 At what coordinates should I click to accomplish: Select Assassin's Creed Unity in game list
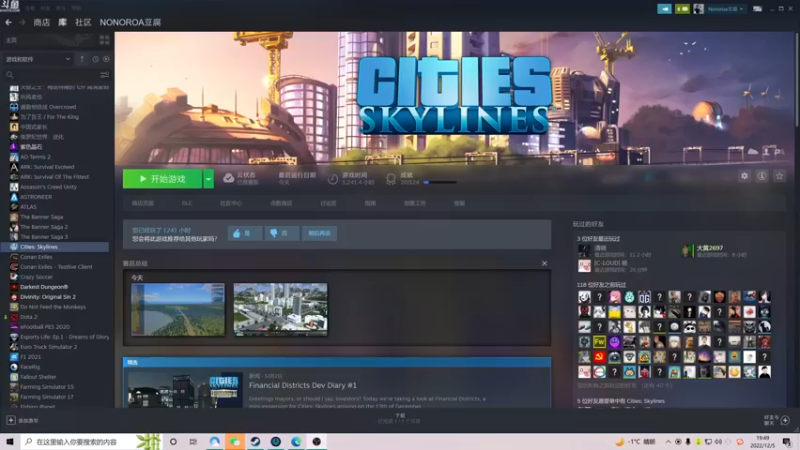[x=48, y=187]
